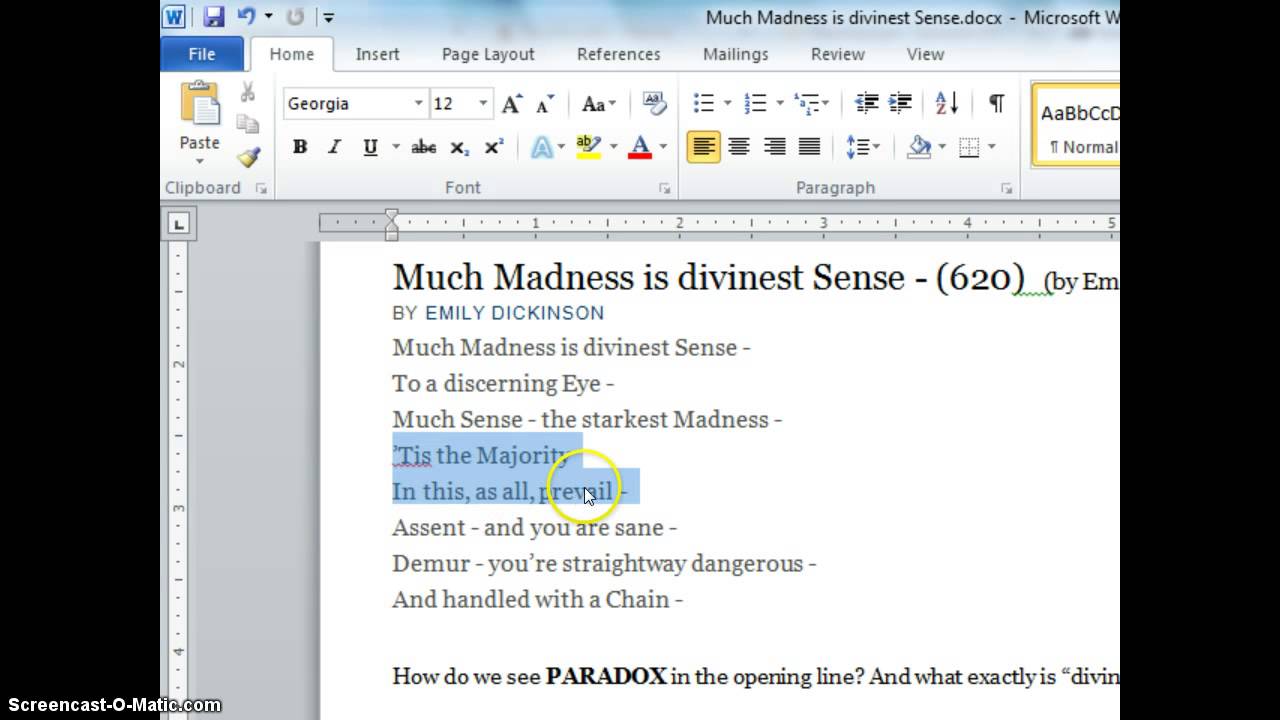Click the Bullets list icon
The width and height of the screenshot is (1280, 720).
coord(704,103)
